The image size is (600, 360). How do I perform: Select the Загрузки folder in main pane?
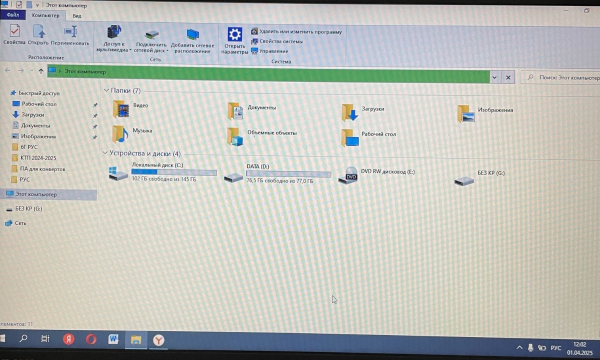[x=363, y=112]
